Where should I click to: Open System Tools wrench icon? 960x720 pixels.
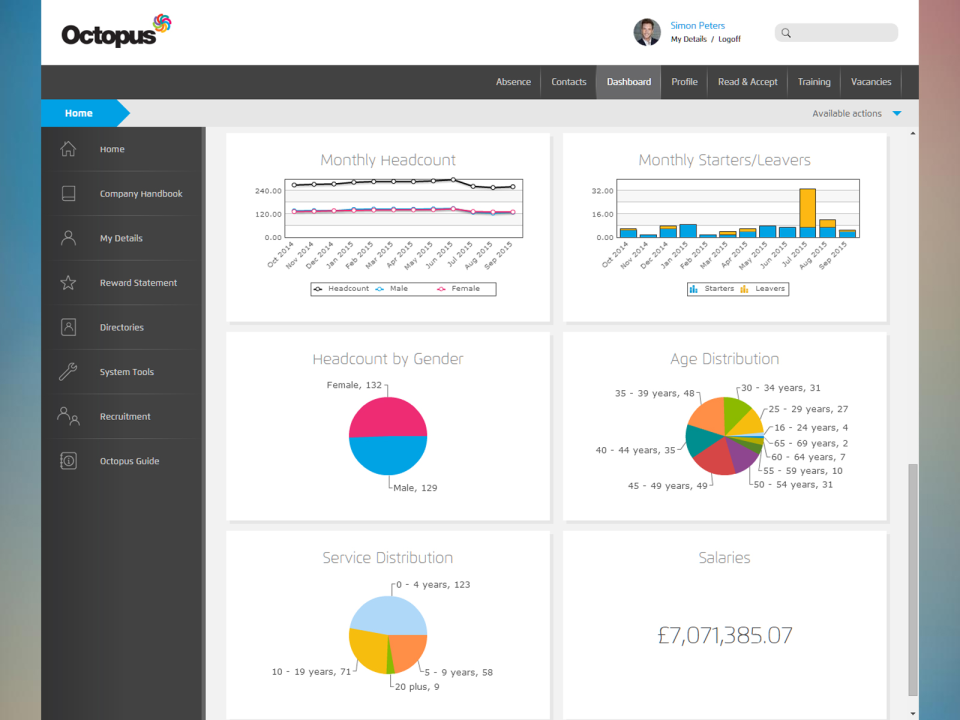click(68, 372)
